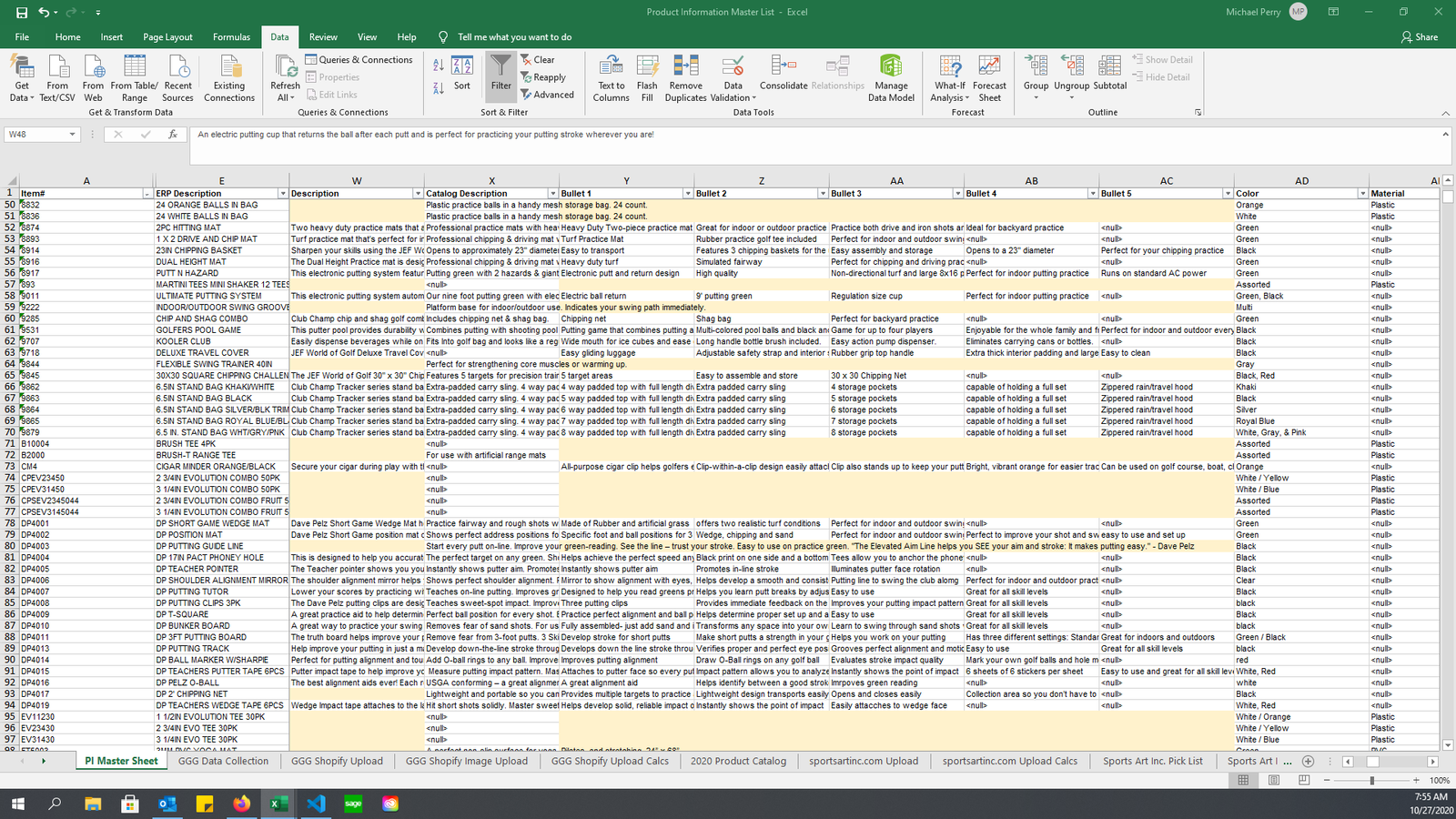Open Existing Connections
Viewport: 1456px width, 819px height.
click(229, 78)
